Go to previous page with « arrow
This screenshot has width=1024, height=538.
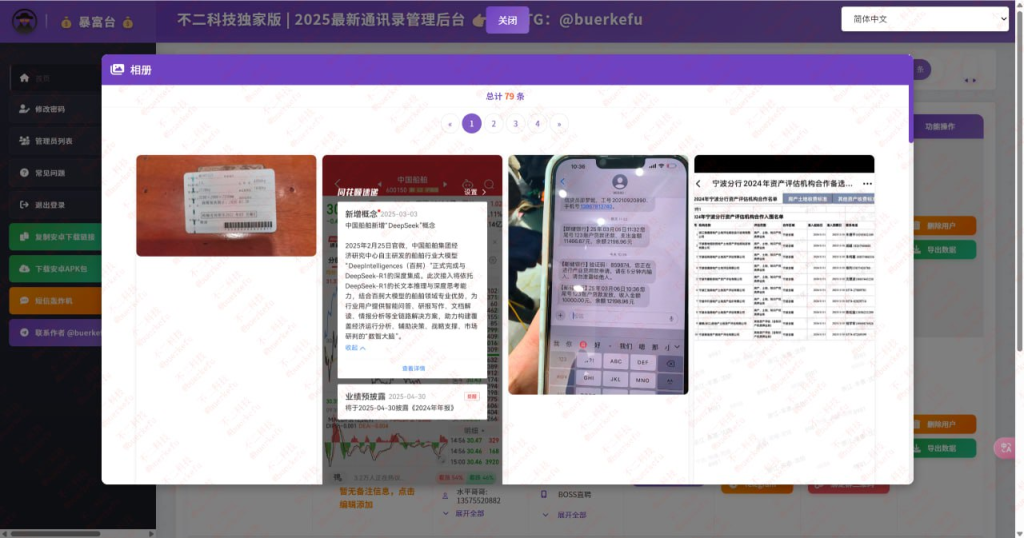point(449,123)
